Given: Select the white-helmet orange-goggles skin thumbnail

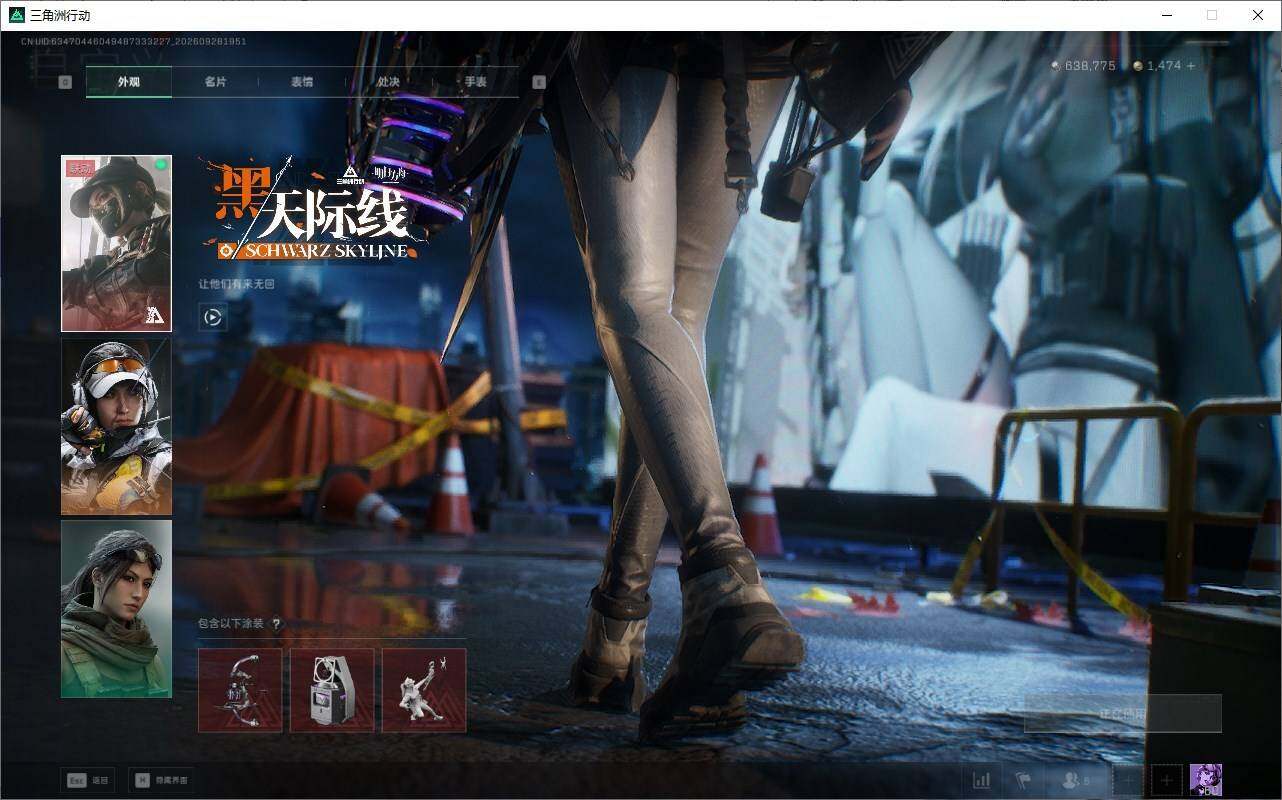Looking at the screenshot, I should pyautogui.click(x=116, y=426).
